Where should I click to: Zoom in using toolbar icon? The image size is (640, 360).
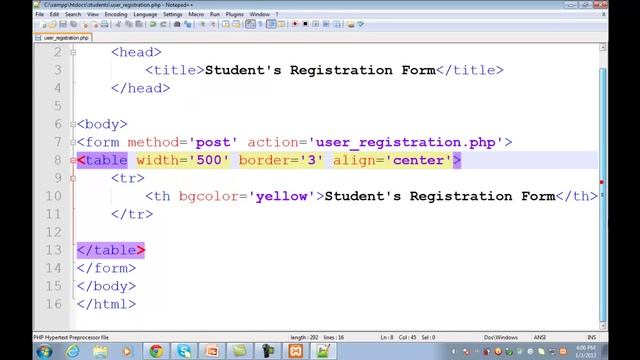coord(203,24)
